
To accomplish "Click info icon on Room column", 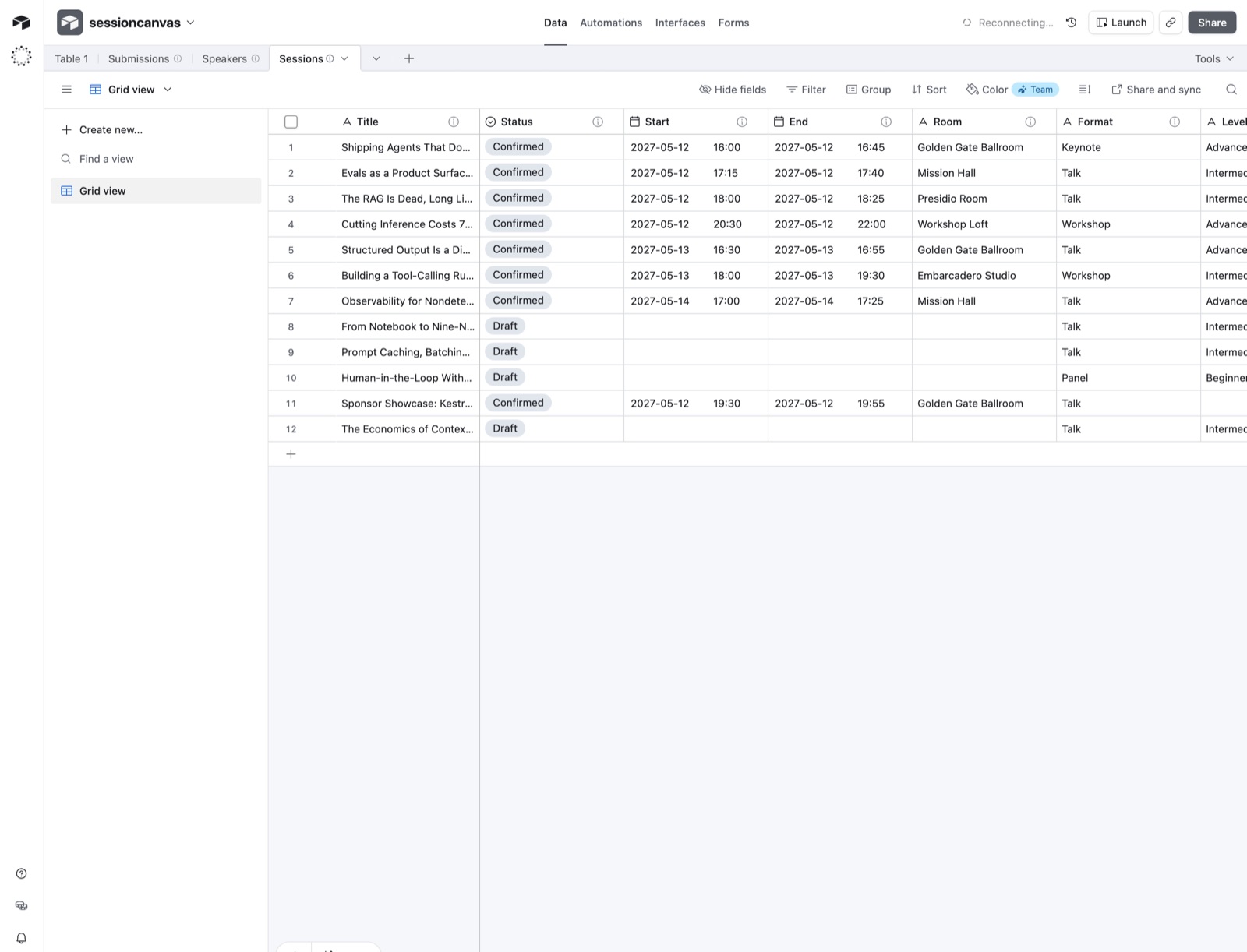I will point(1030,122).
